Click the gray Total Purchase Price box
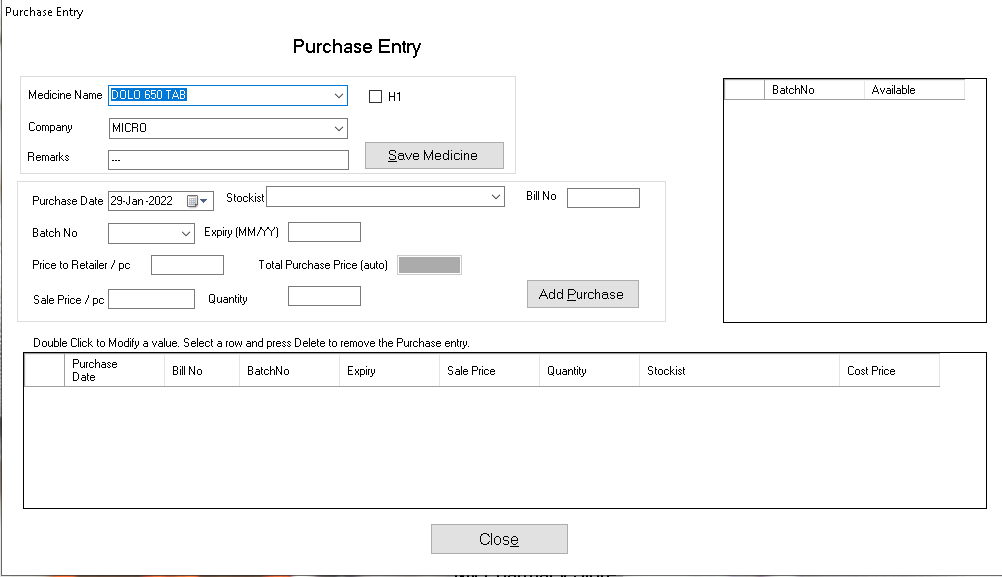 429,265
